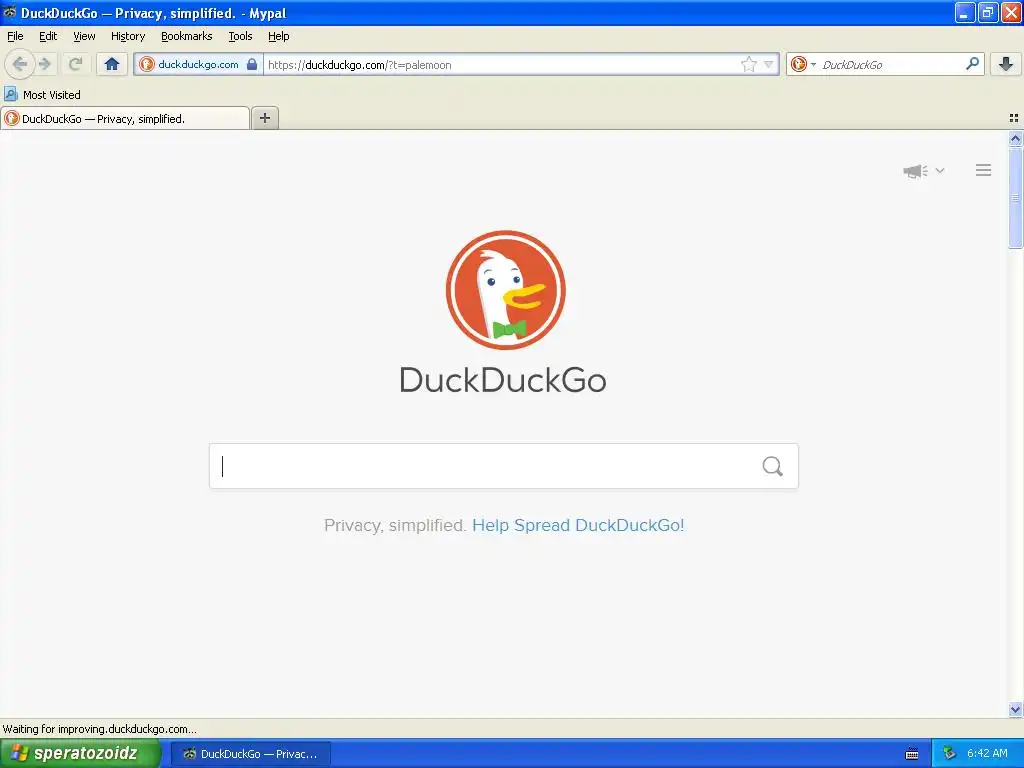1024x768 pixels.
Task: Open the speratozoidz Start button
Action: click(80, 753)
